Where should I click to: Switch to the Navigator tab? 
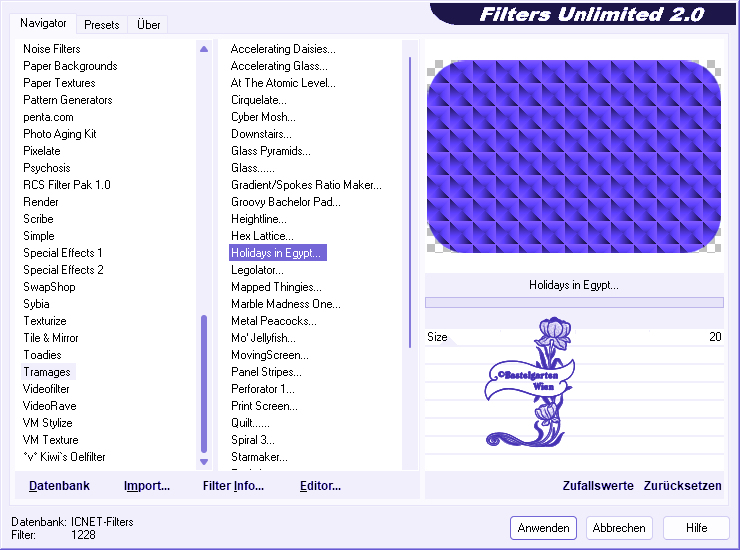tap(43, 23)
